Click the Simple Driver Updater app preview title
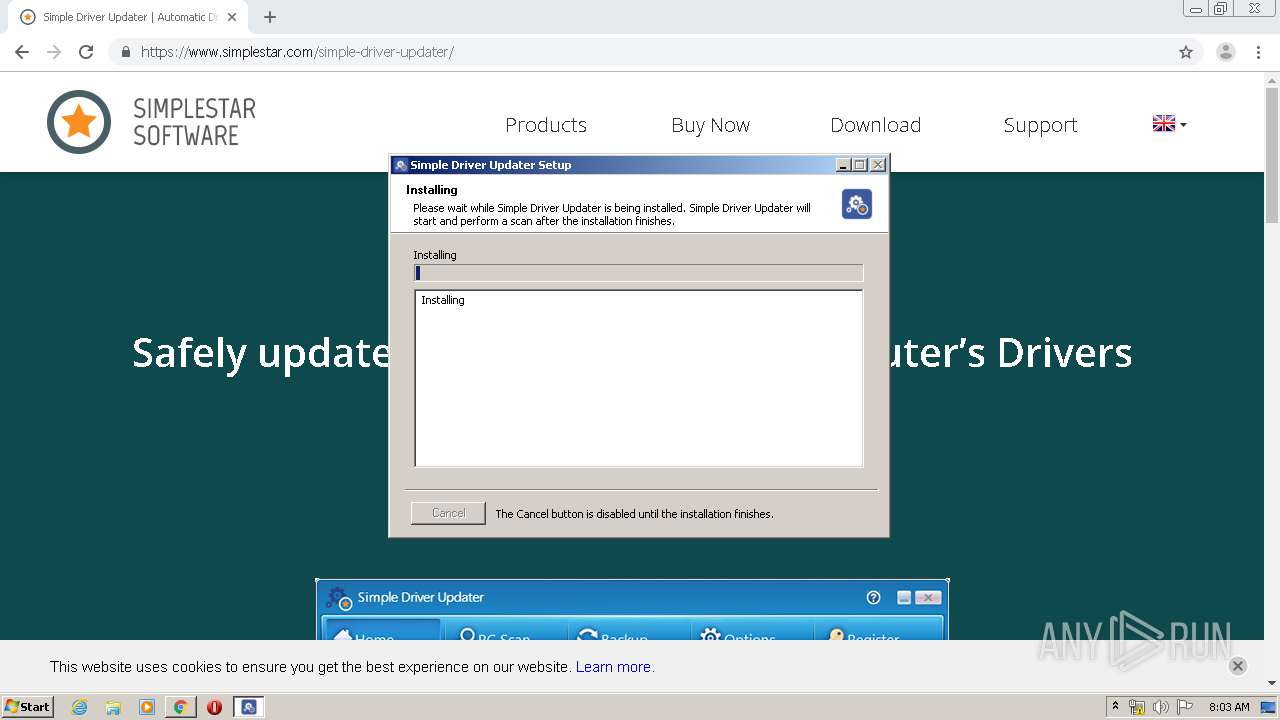 420,597
